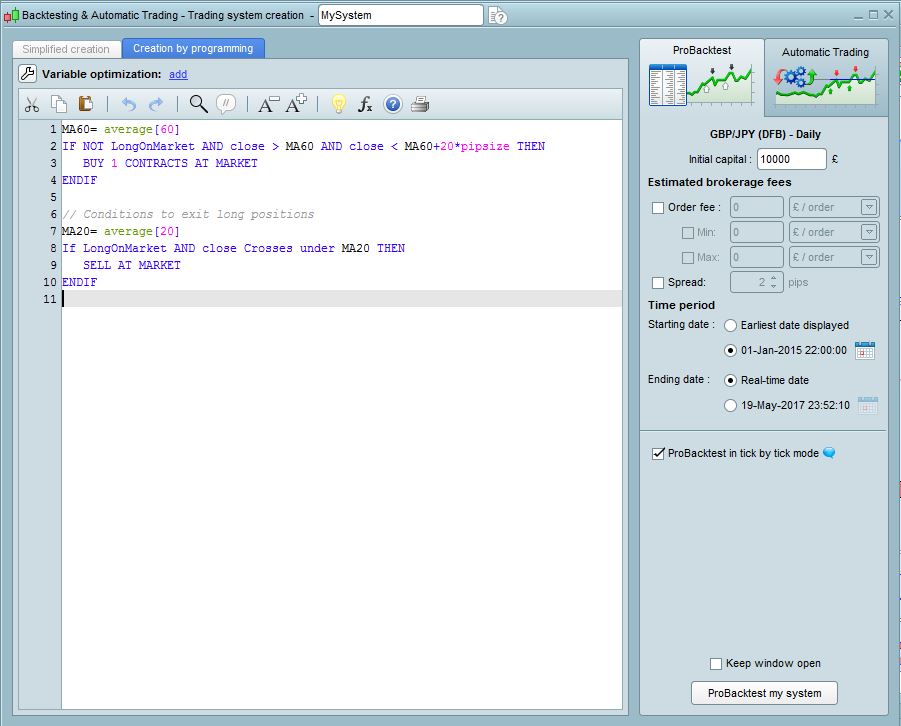Click the Variable optimization add link
Viewport: 901px width, 726px height.
click(178, 74)
